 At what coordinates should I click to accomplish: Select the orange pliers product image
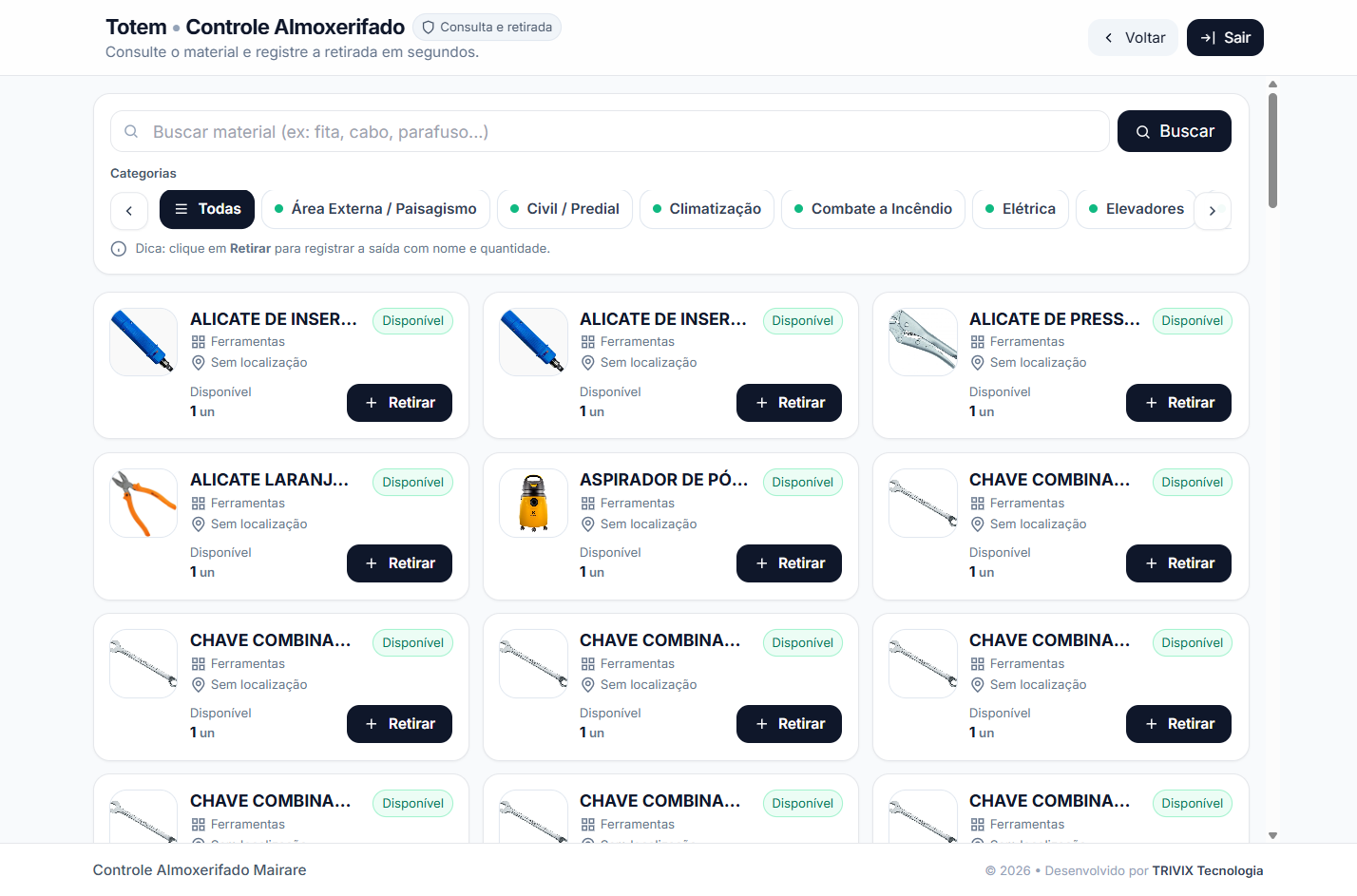tap(143, 504)
